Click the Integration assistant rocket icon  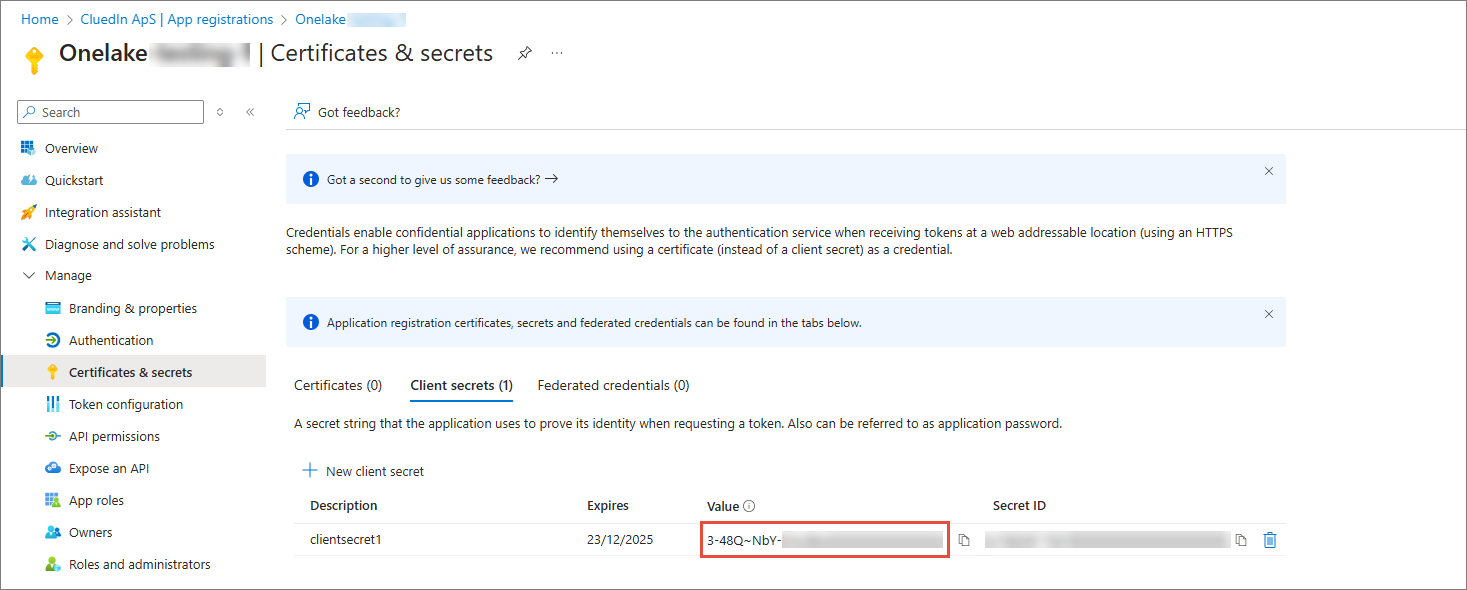[28, 212]
